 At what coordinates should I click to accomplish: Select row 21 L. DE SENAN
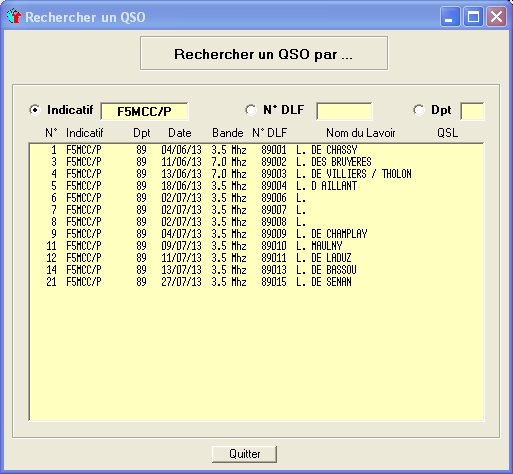tap(256, 282)
